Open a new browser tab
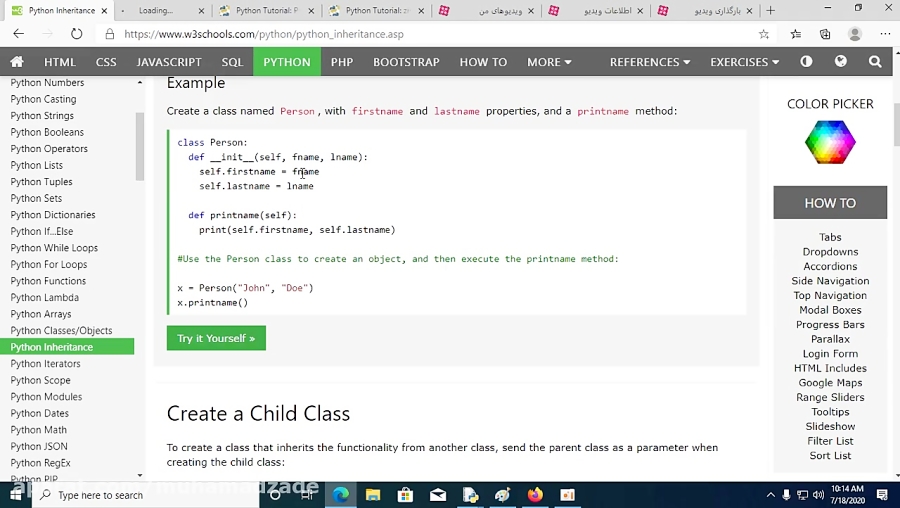Viewport: 900px width, 508px height. [770, 10]
